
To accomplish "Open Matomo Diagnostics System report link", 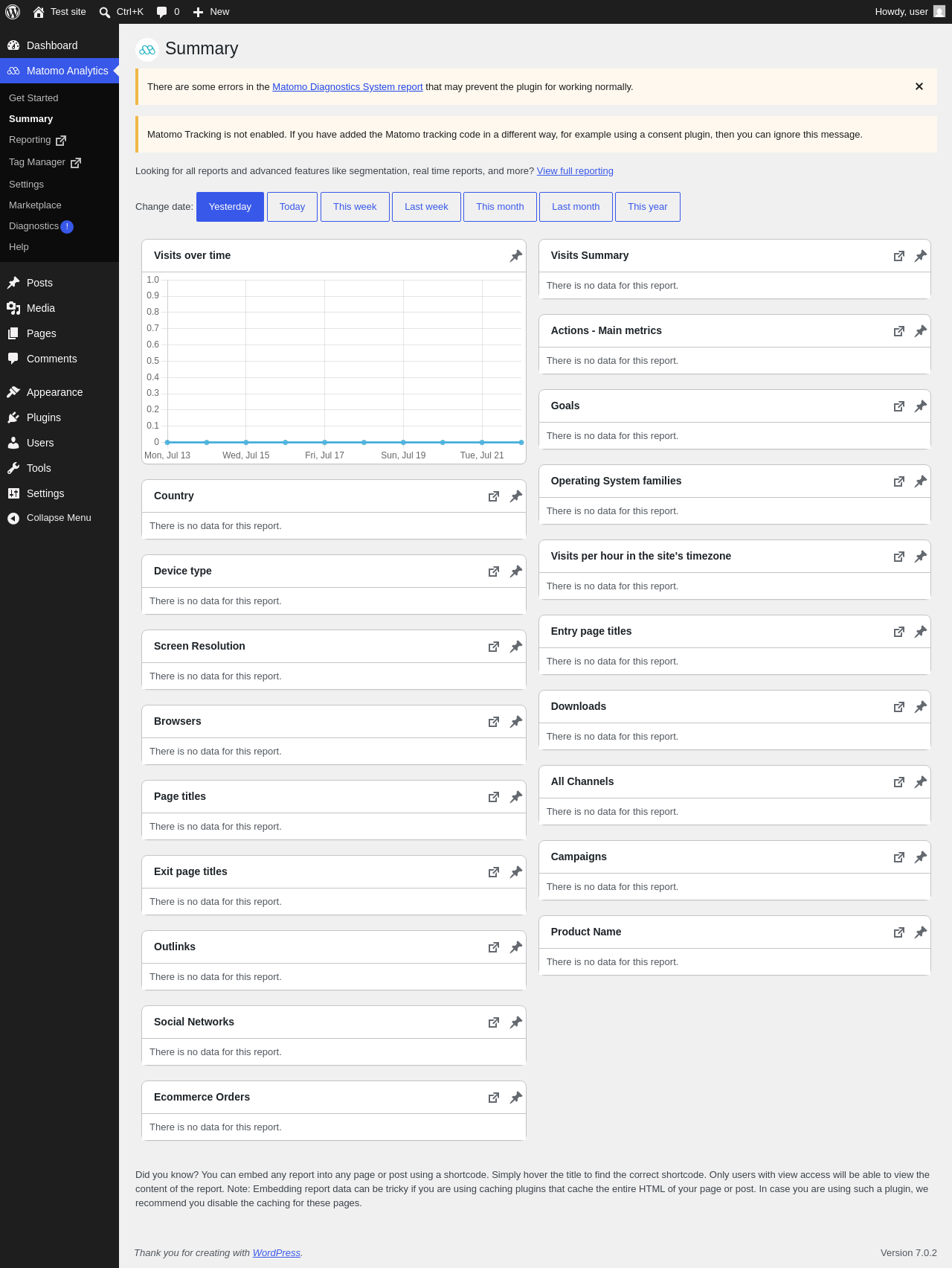I will click(347, 87).
